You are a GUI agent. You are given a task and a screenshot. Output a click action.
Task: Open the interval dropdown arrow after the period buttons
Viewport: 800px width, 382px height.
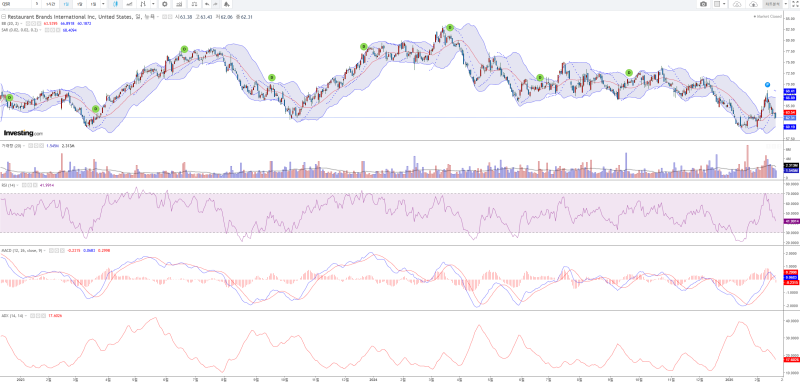tap(103, 4)
